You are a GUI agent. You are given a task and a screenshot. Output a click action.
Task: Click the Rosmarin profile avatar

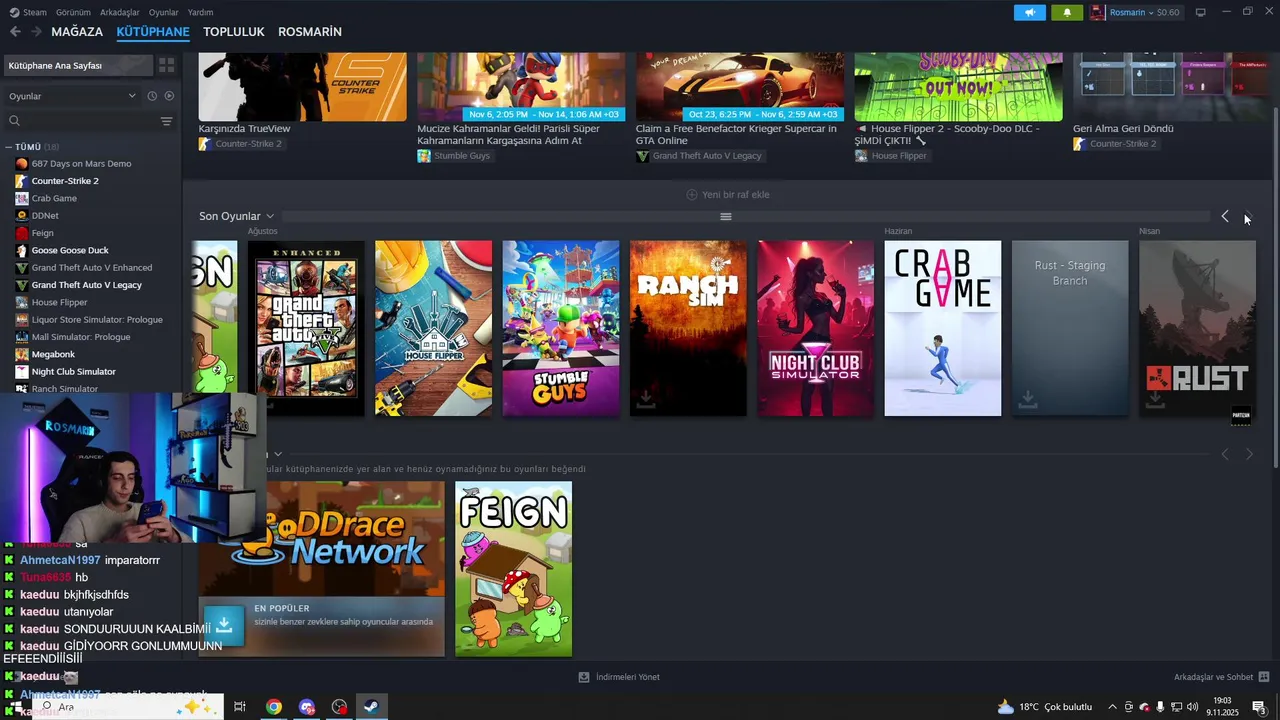coord(1098,12)
